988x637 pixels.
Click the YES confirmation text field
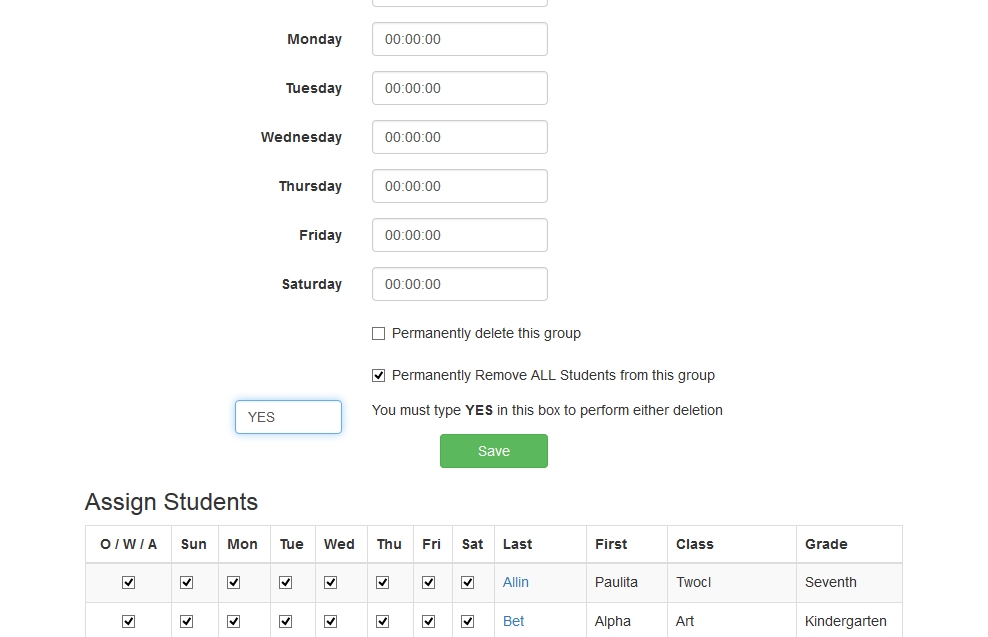(x=288, y=417)
